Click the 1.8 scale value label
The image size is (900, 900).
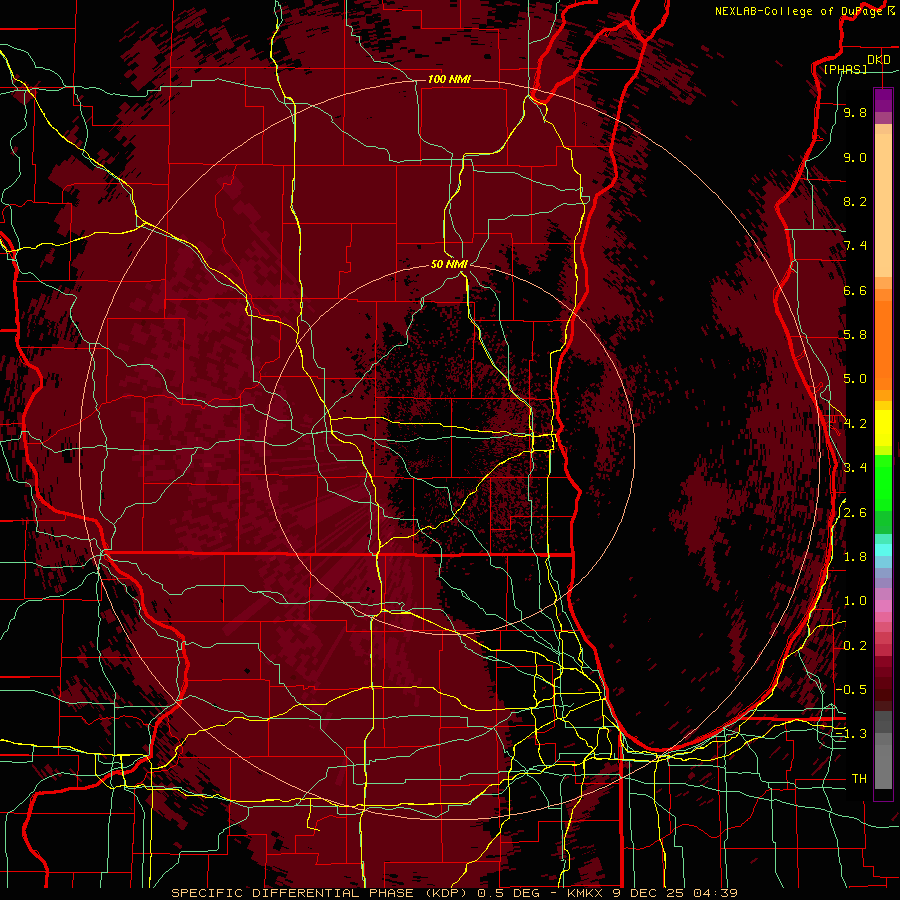click(x=855, y=557)
